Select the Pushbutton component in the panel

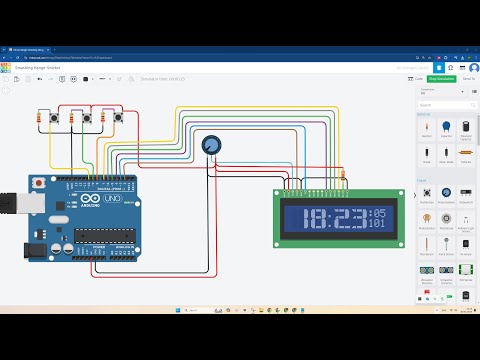(x=427, y=195)
